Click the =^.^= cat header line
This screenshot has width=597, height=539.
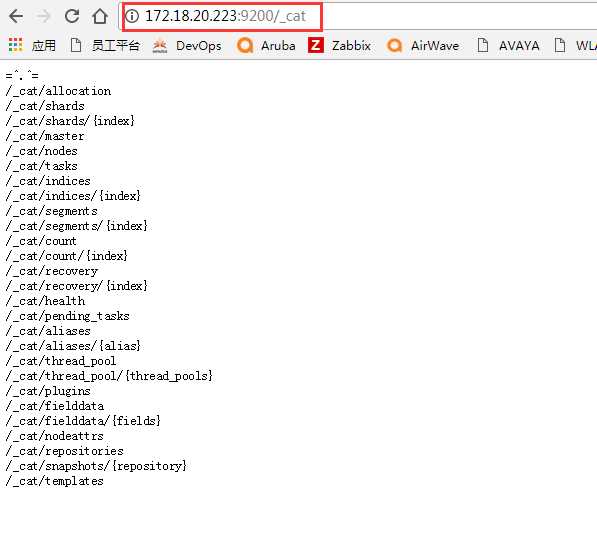(22, 76)
